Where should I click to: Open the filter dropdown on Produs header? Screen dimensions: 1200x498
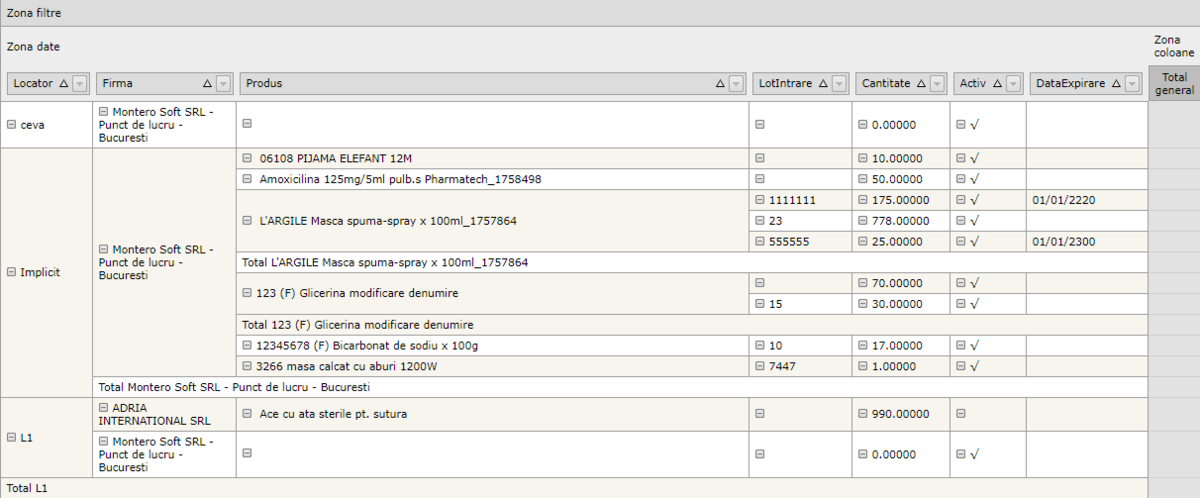(737, 84)
